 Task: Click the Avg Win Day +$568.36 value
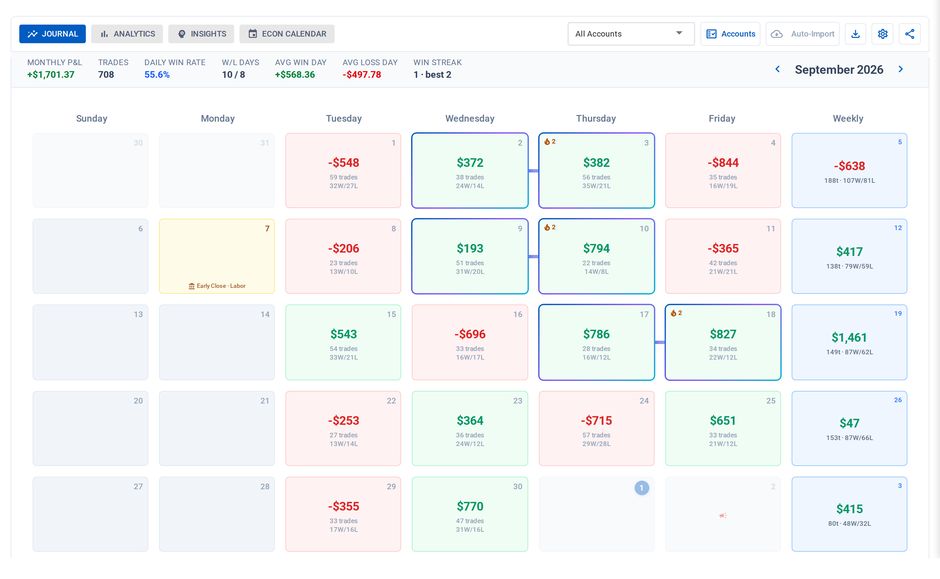coord(295,74)
